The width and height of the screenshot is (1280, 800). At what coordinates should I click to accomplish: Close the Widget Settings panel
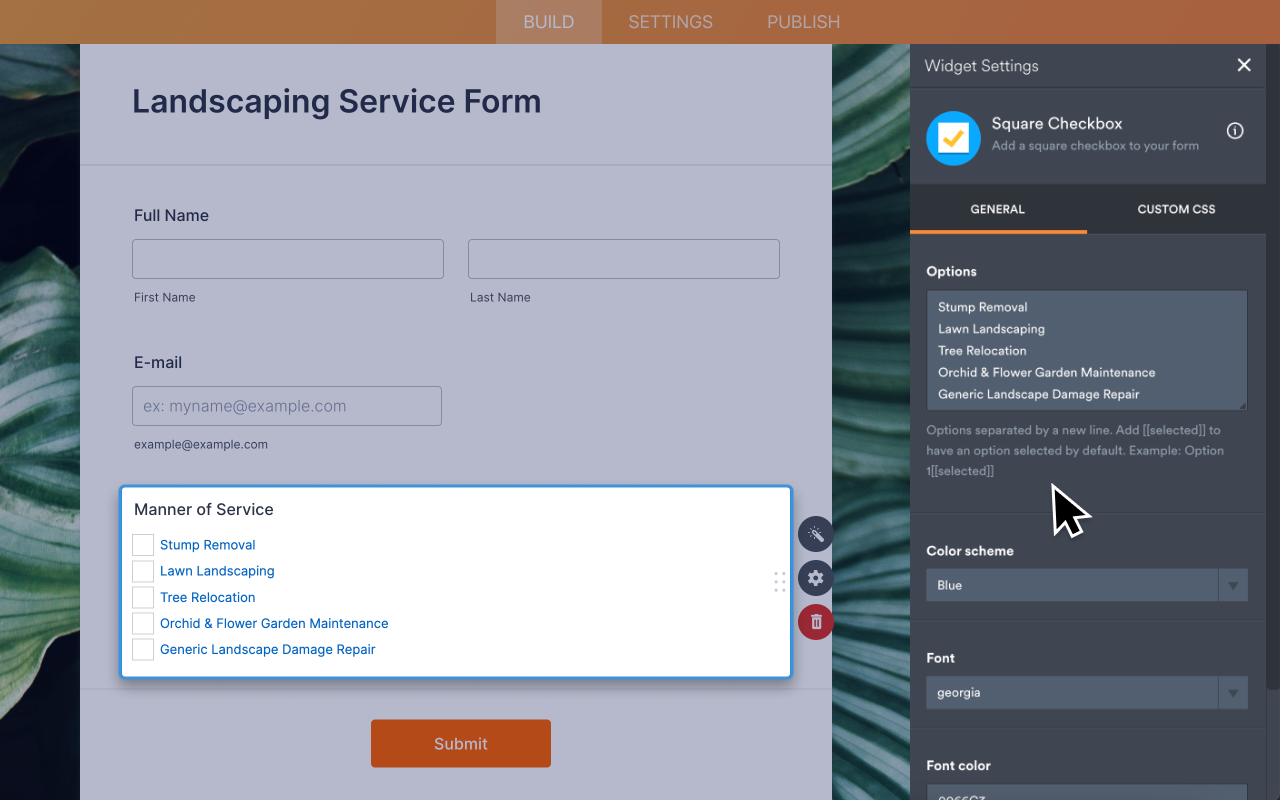(1243, 65)
